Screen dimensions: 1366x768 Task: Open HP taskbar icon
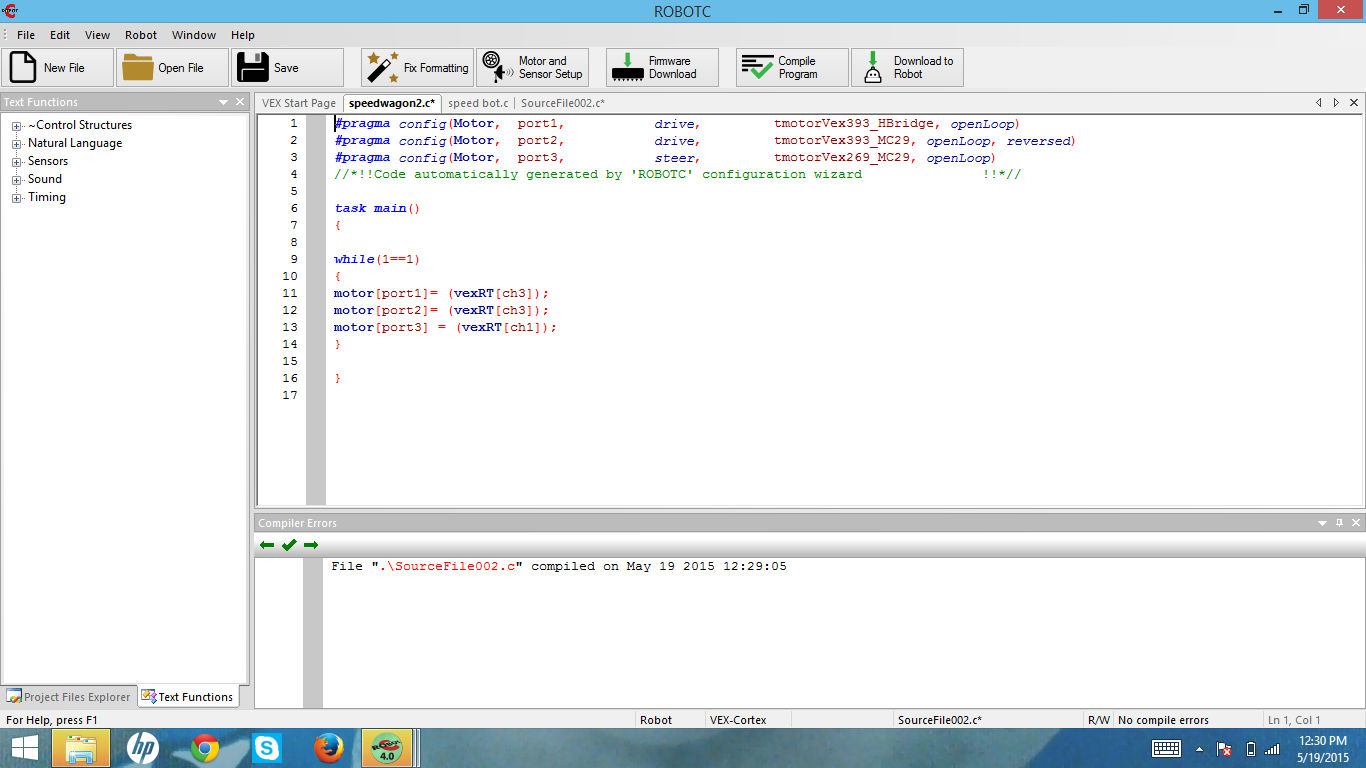143,748
